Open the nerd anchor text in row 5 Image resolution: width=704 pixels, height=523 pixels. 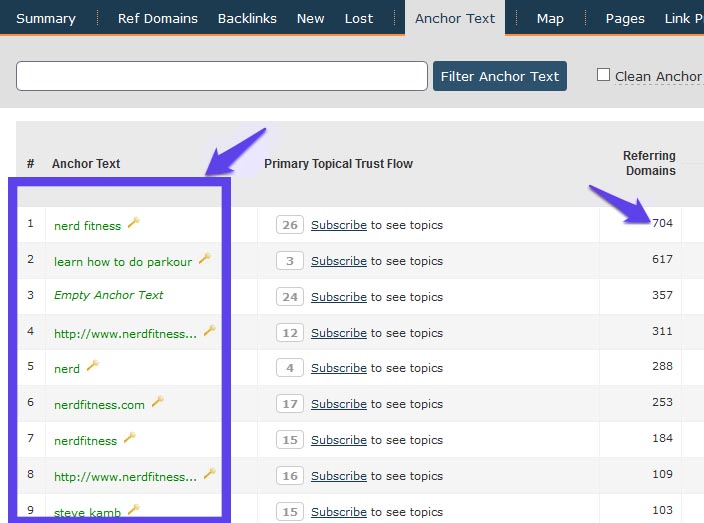coord(67,369)
